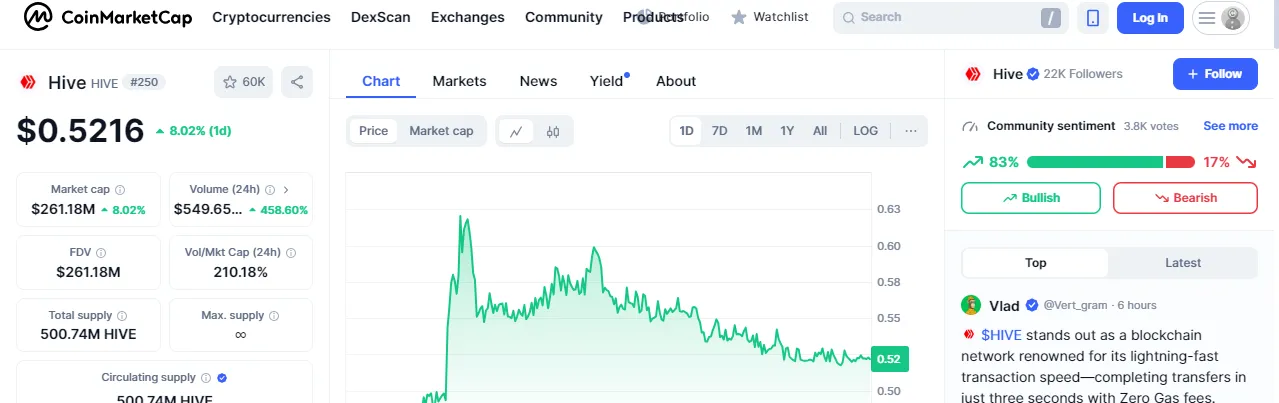Click the Market cap info icon
Screen dimensions: 1279x403
point(120,189)
